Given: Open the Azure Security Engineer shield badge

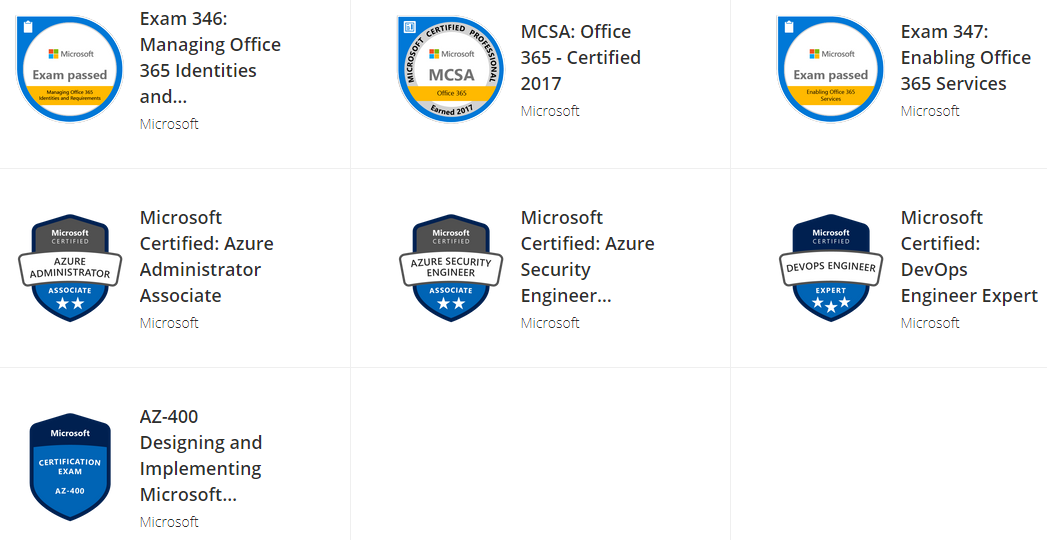Looking at the screenshot, I should (451, 268).
